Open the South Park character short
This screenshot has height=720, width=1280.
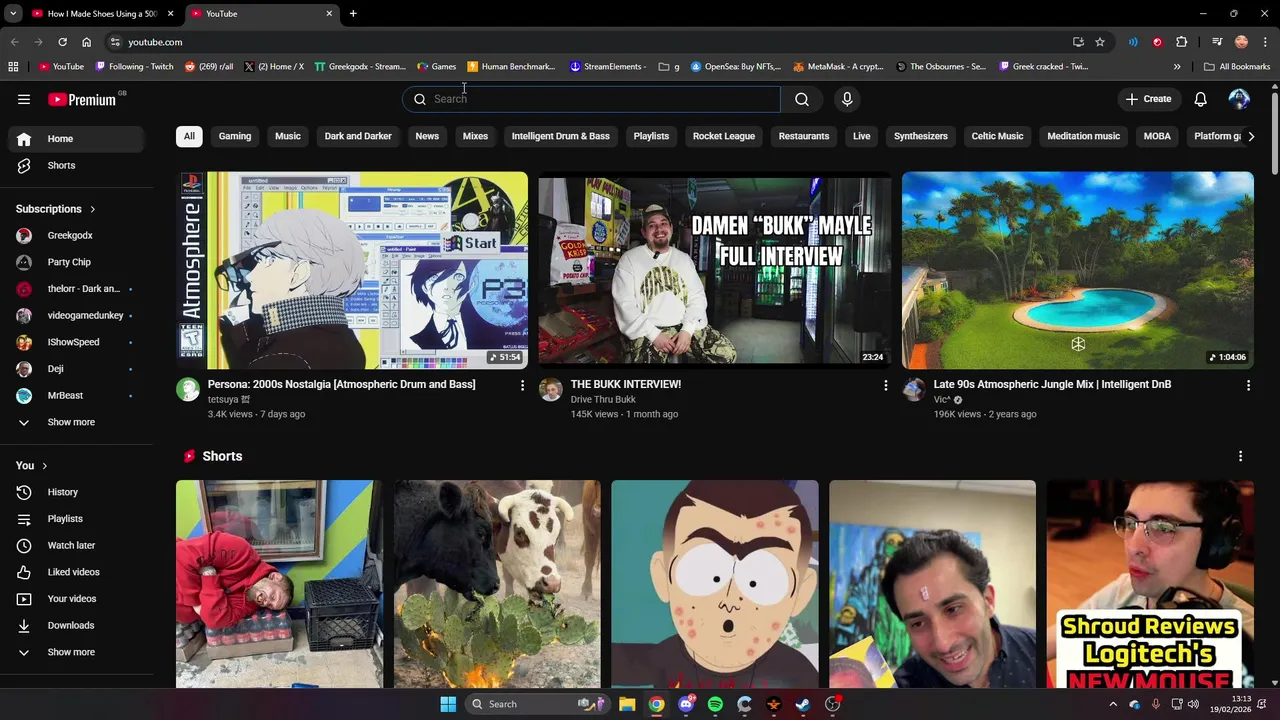[715, 584]
